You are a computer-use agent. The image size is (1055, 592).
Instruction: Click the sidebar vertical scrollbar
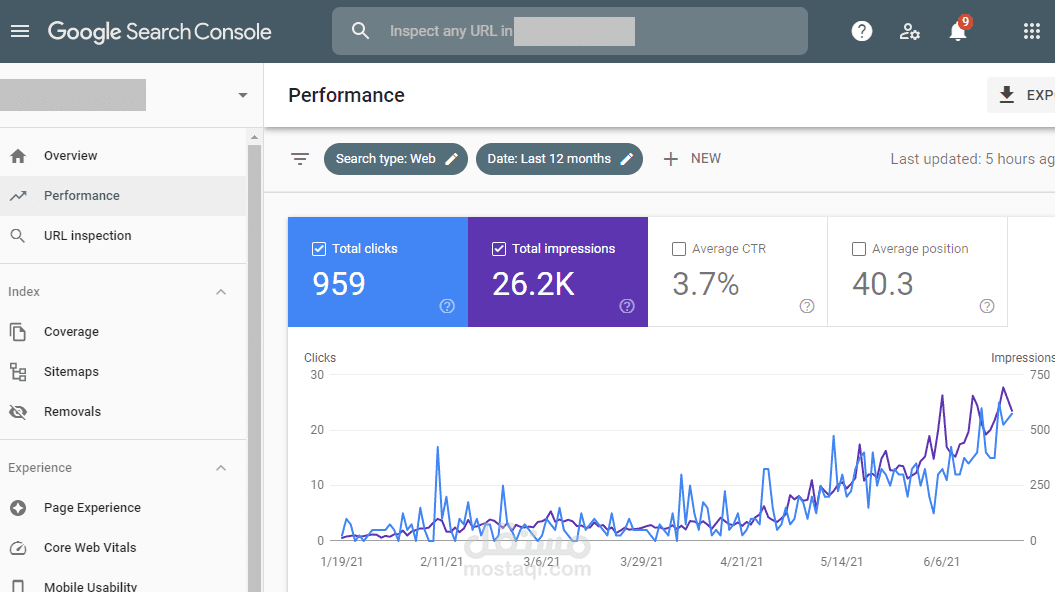[x=254, y=368]
